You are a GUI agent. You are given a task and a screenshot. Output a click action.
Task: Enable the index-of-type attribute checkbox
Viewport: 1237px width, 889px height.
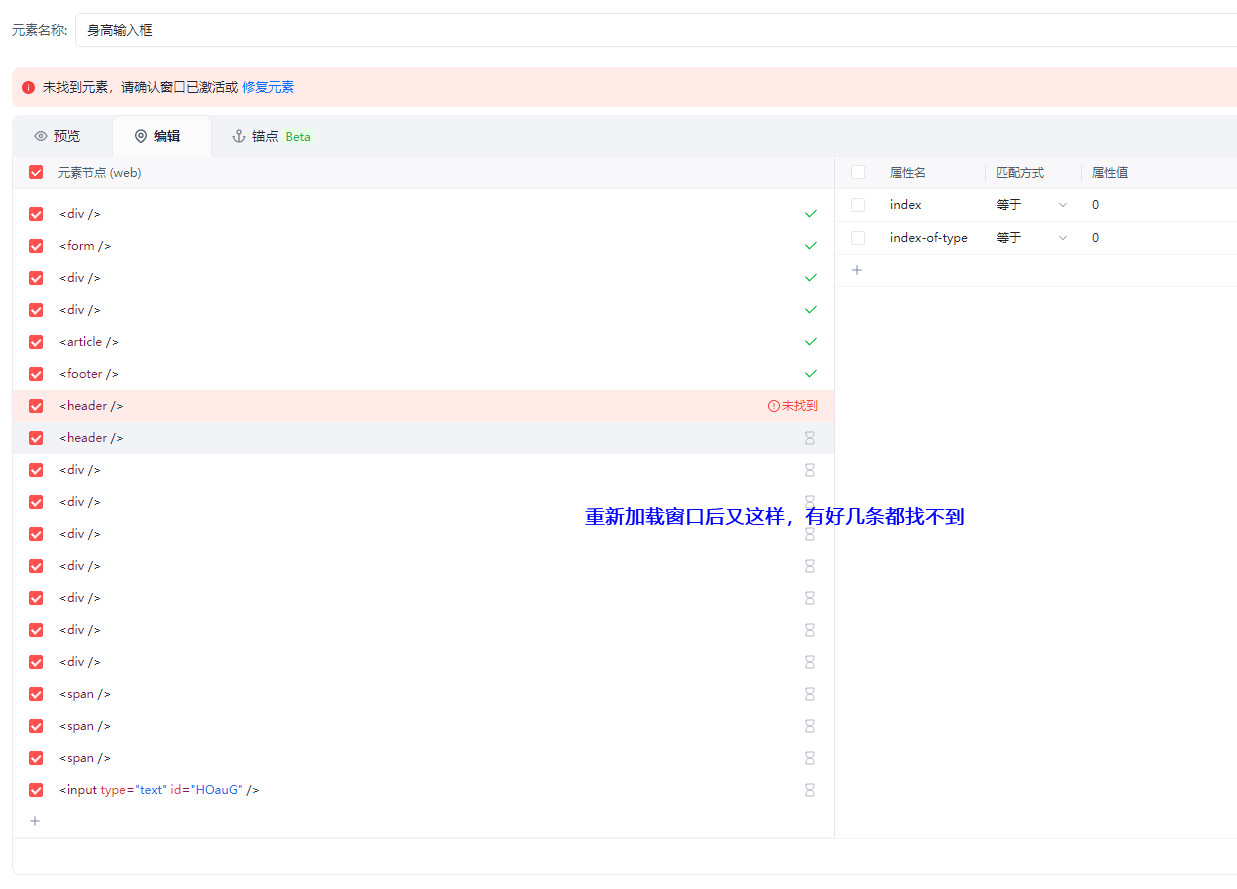point(858,238)
